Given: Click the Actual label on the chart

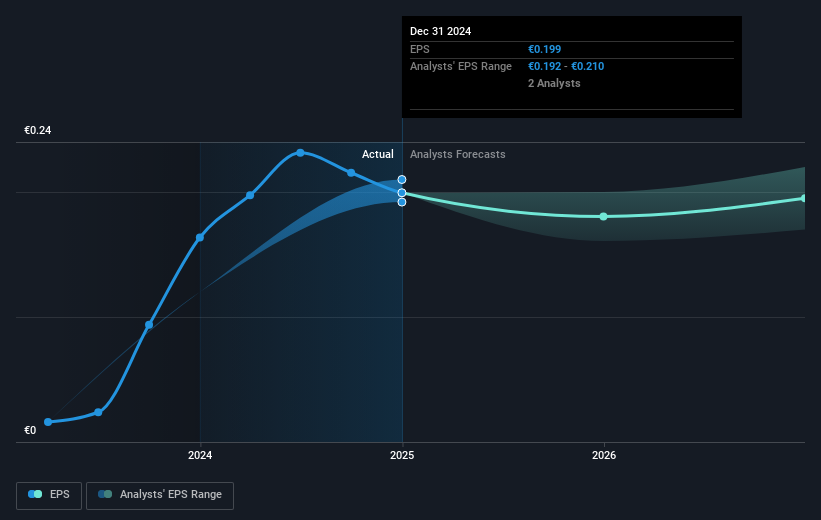Looking at the screenshot, I should [378, 154].
